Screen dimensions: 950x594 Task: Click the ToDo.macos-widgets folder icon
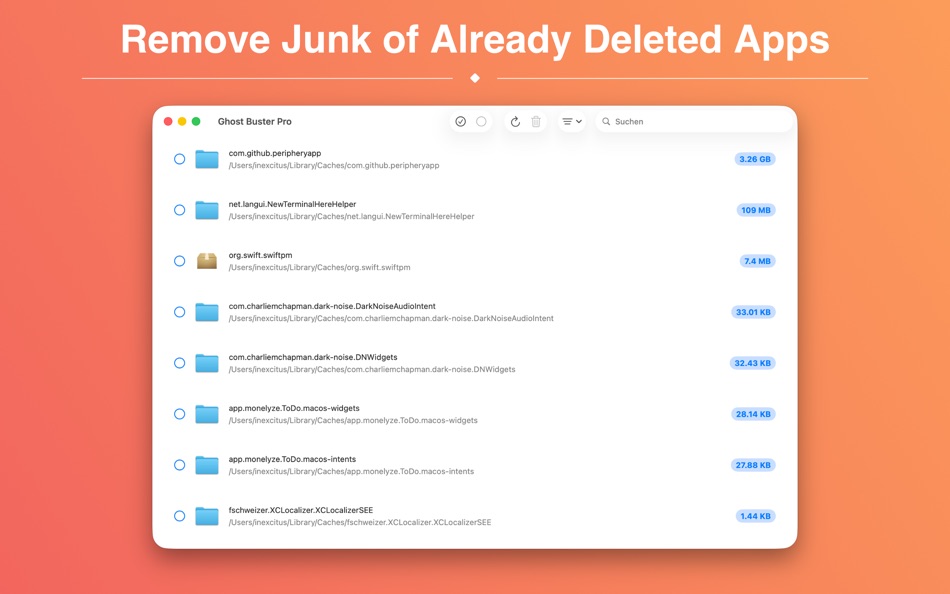click(x=207, y=414)
